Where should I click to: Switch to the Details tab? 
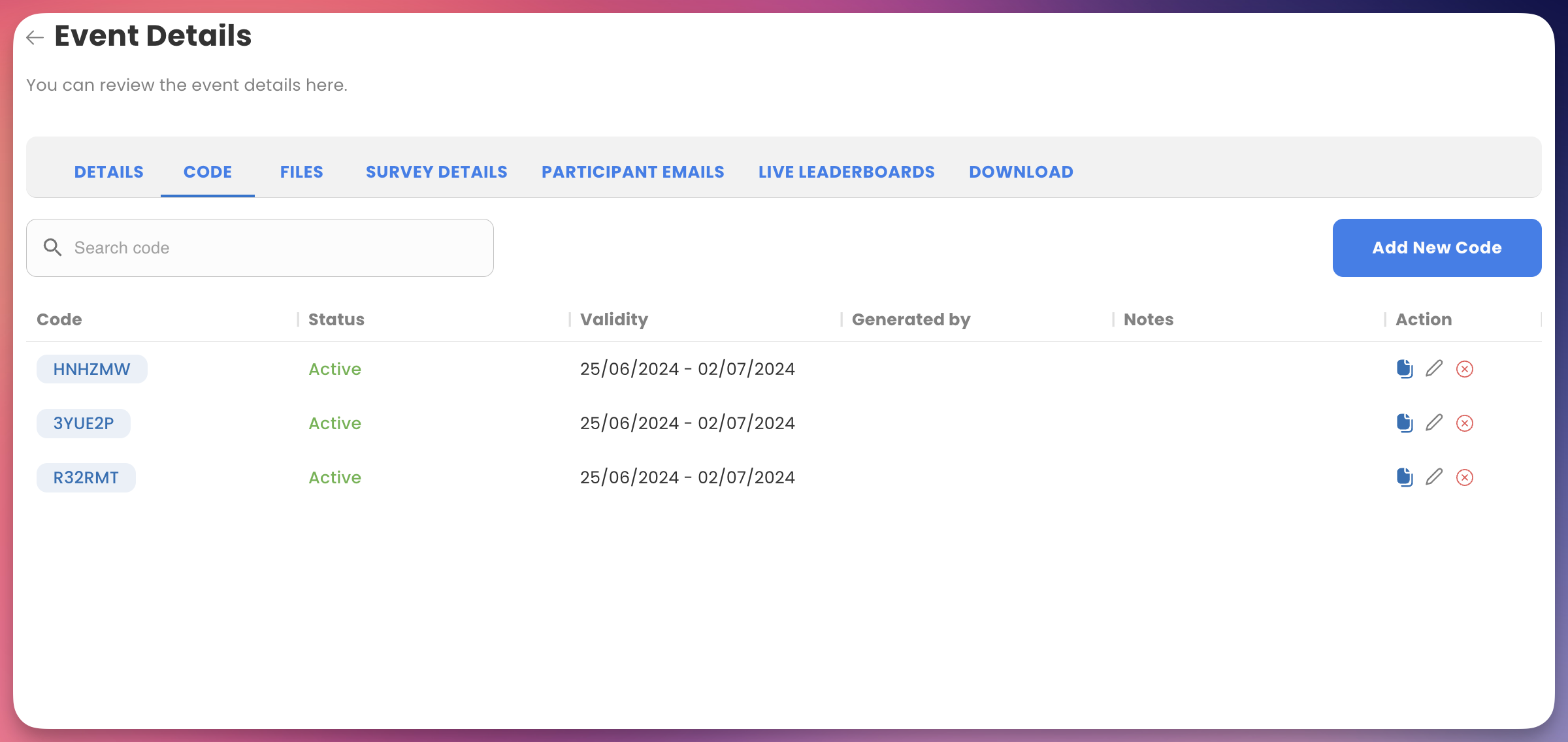(x=108, y=172)
